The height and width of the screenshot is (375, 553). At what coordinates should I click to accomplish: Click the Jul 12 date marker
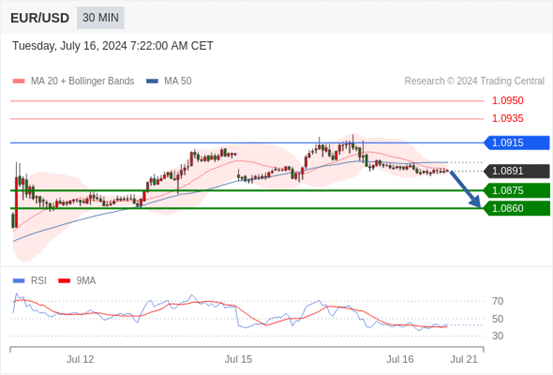click(x=80, y=359)
